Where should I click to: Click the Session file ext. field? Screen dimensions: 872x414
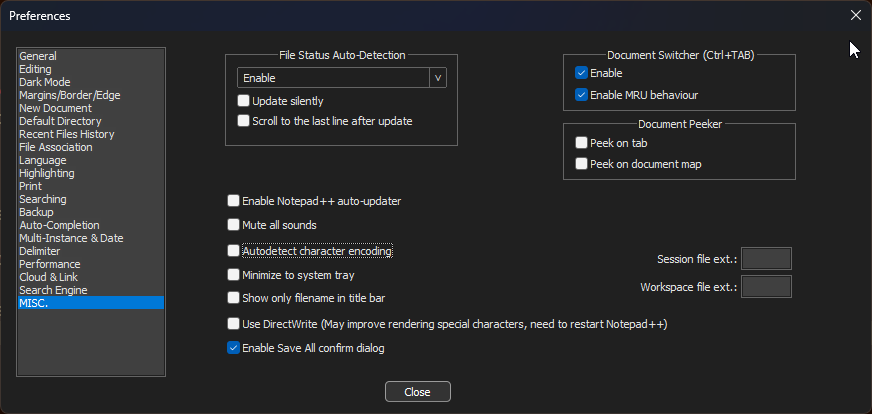tap(766, 259)
